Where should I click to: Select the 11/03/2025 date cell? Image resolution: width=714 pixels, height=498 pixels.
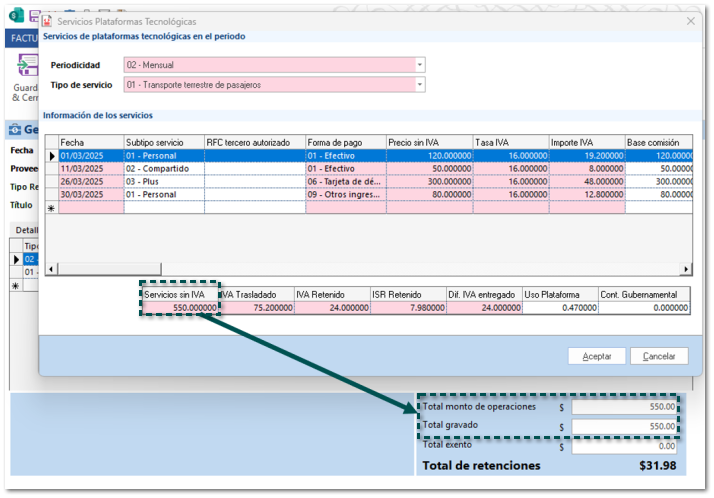pyautogui.click(x=90, y=169)
